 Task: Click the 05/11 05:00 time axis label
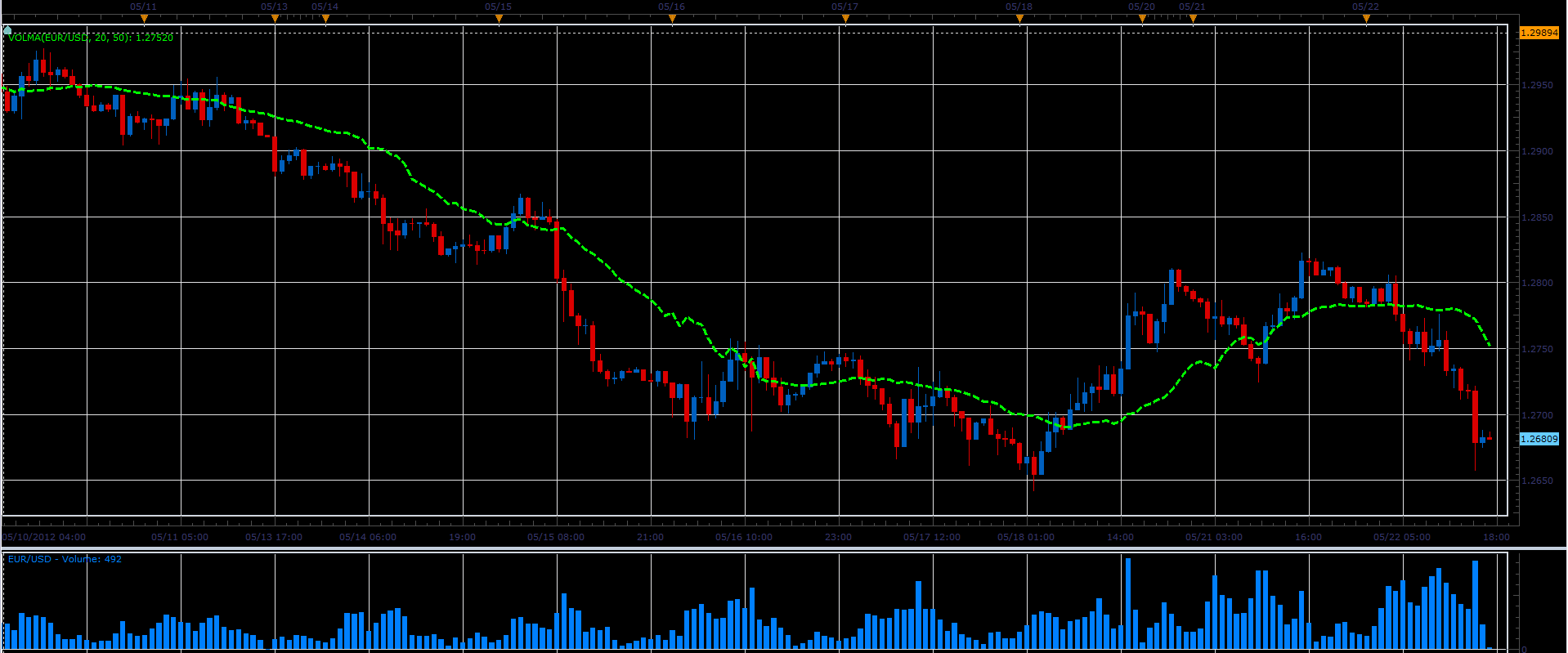coord(180,537)
